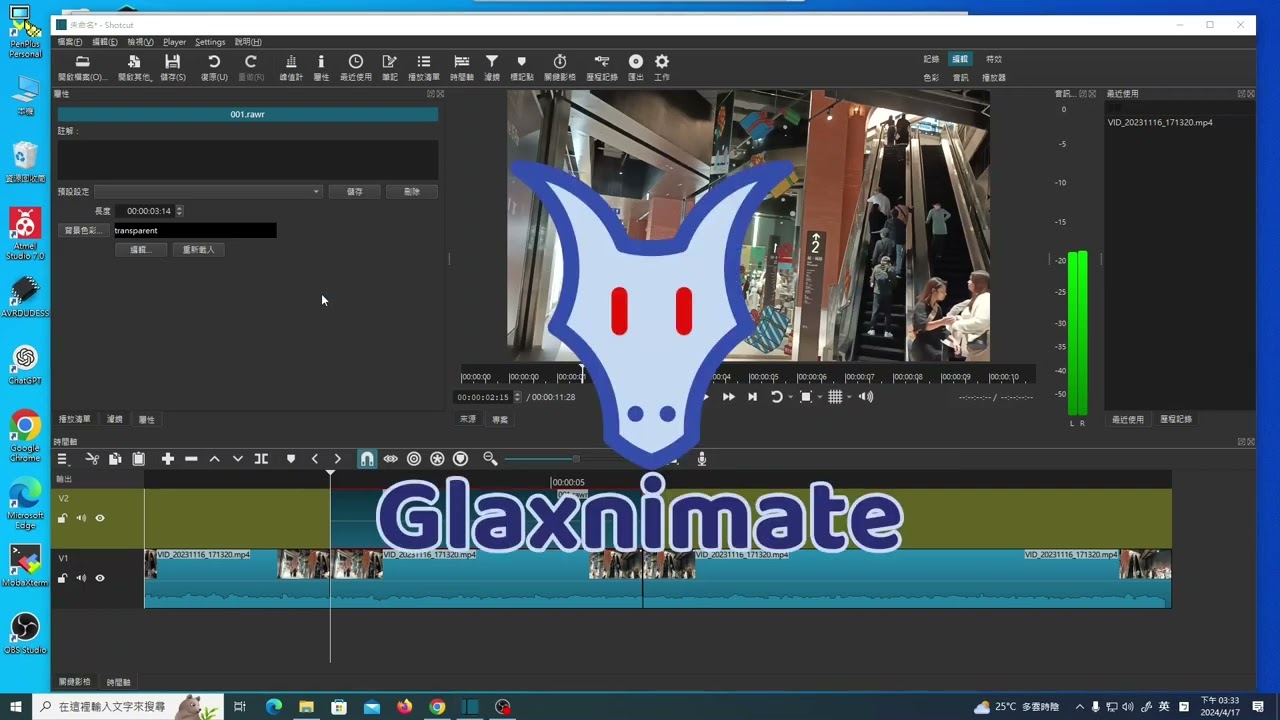The height and width of the screenshot is (720, 1280).
Task: Toggle the lock on track V2
Action: 62,518
